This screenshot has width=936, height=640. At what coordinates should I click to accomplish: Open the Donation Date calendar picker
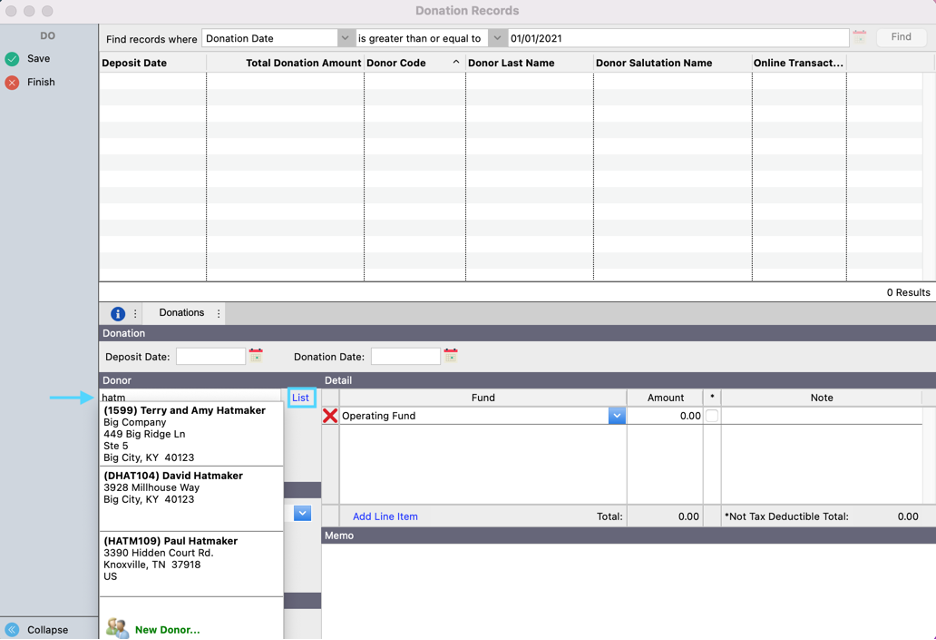tap(450, 356)
